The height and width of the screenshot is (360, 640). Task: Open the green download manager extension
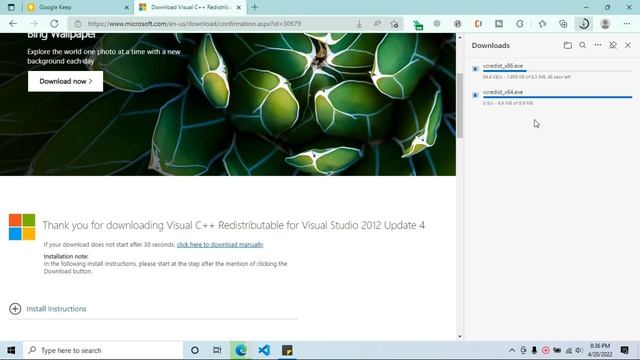pyautogui.click(x=418, y=24)
